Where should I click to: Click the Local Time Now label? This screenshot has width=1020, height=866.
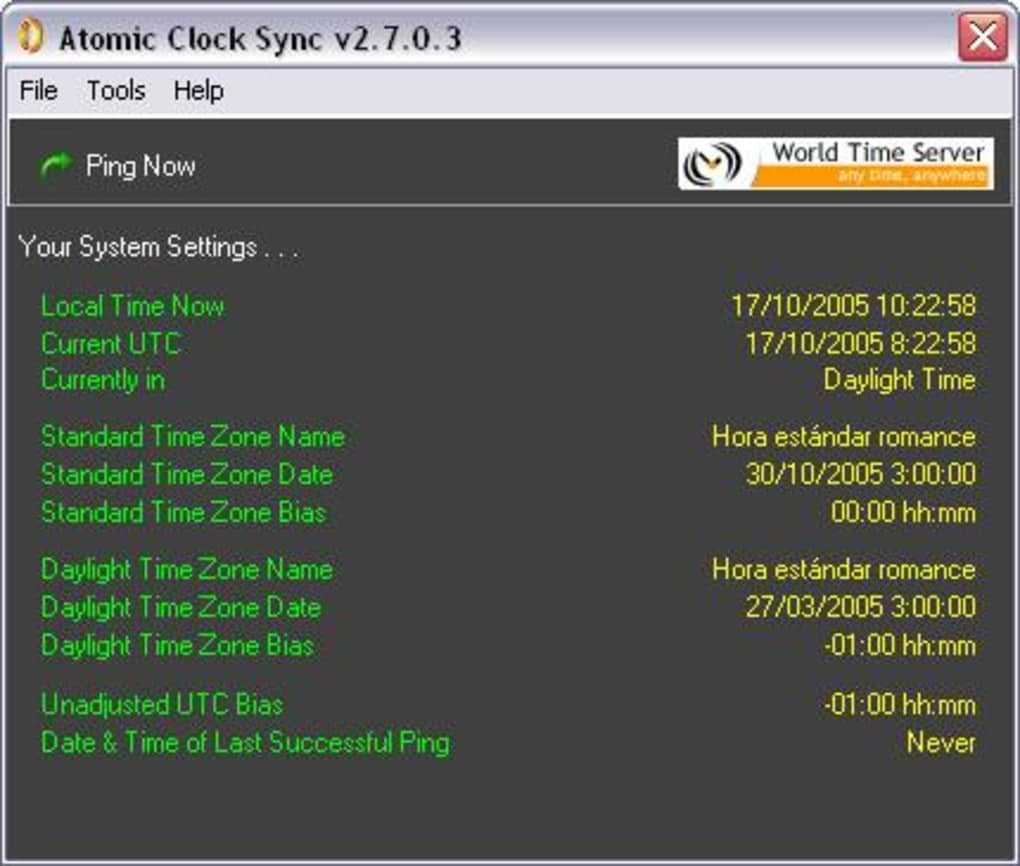[x=133, y=306]
